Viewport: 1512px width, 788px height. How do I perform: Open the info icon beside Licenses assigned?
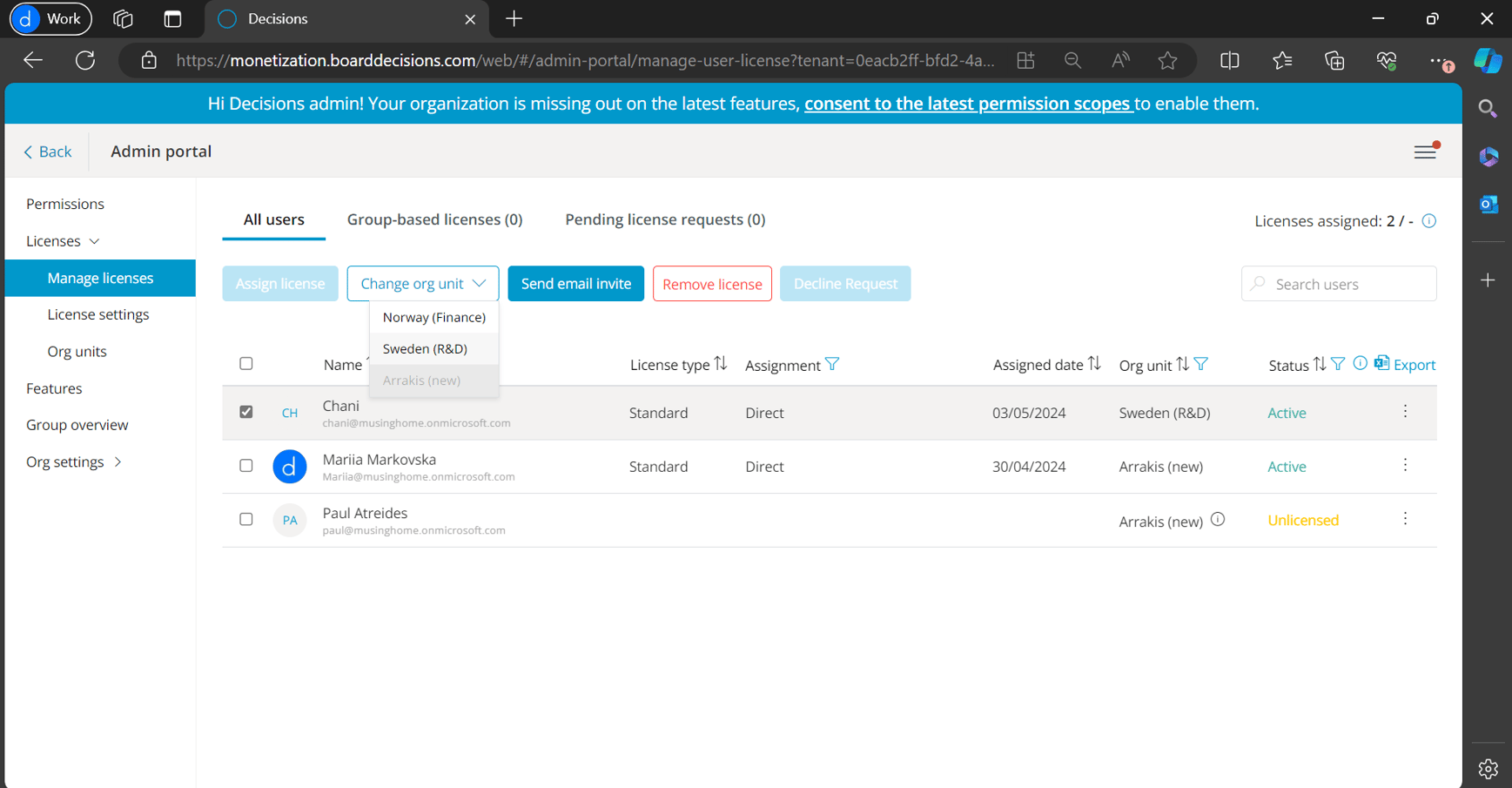[1428, 221]
